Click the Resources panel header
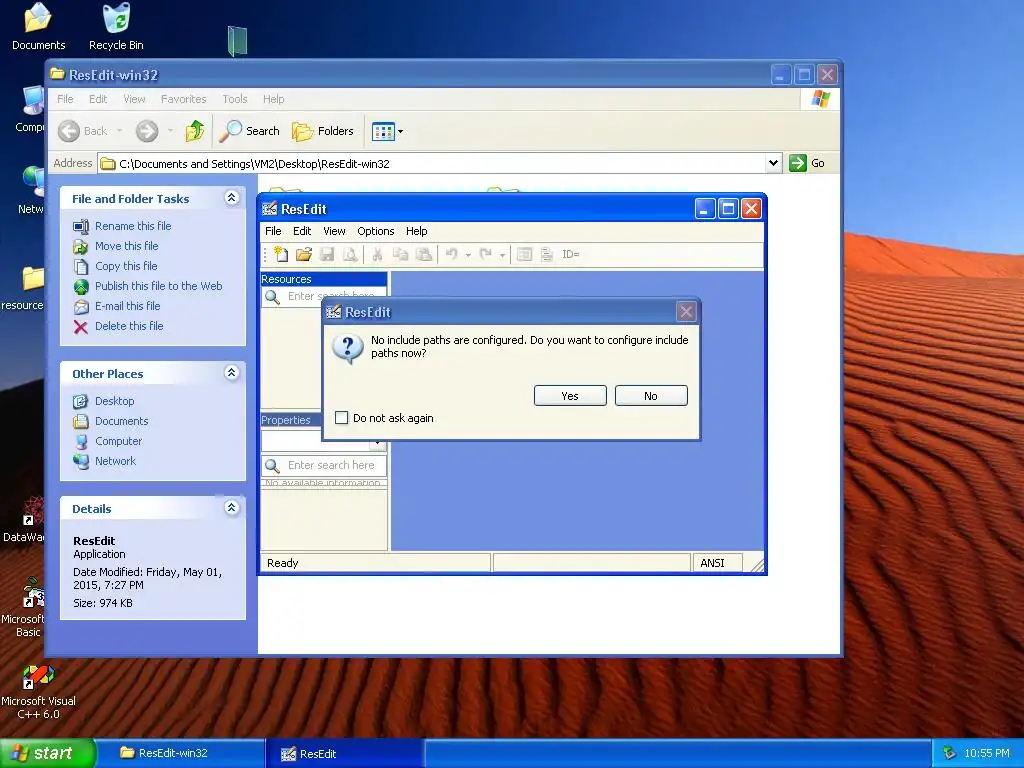 pyautogui.click(x=324, y=279)
